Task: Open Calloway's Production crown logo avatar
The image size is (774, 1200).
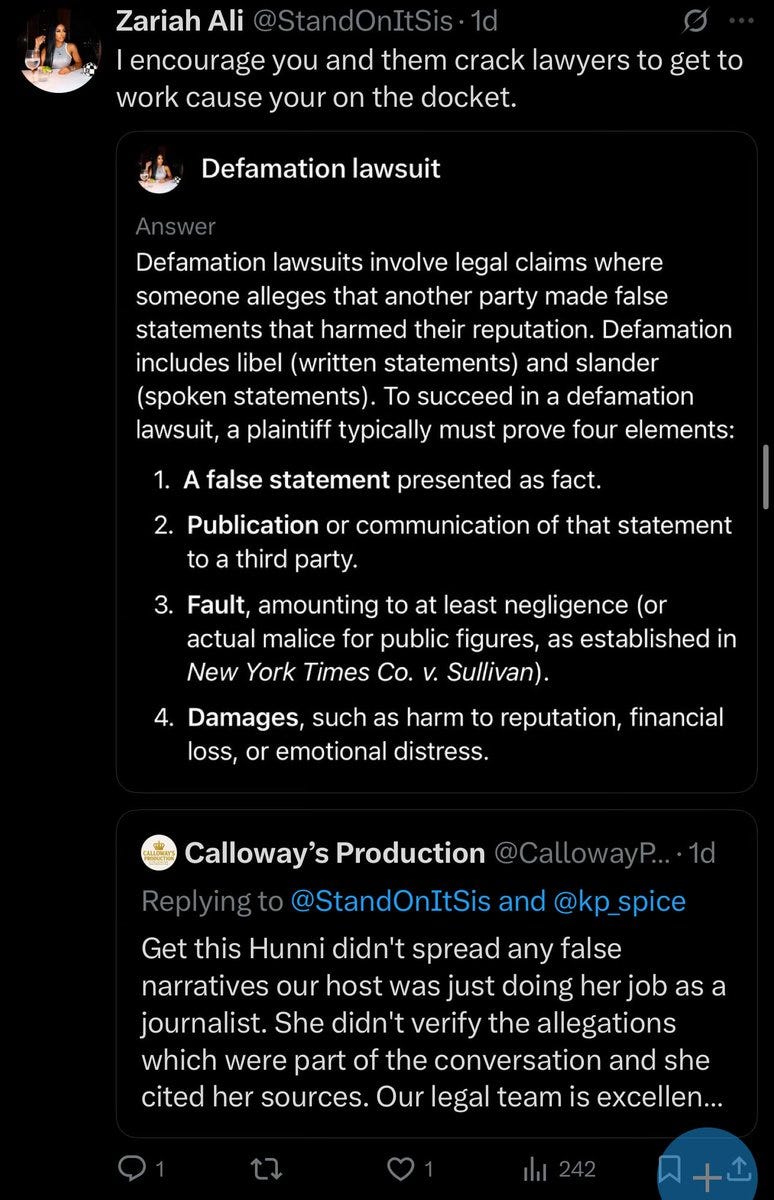Action: coord(159,853)
